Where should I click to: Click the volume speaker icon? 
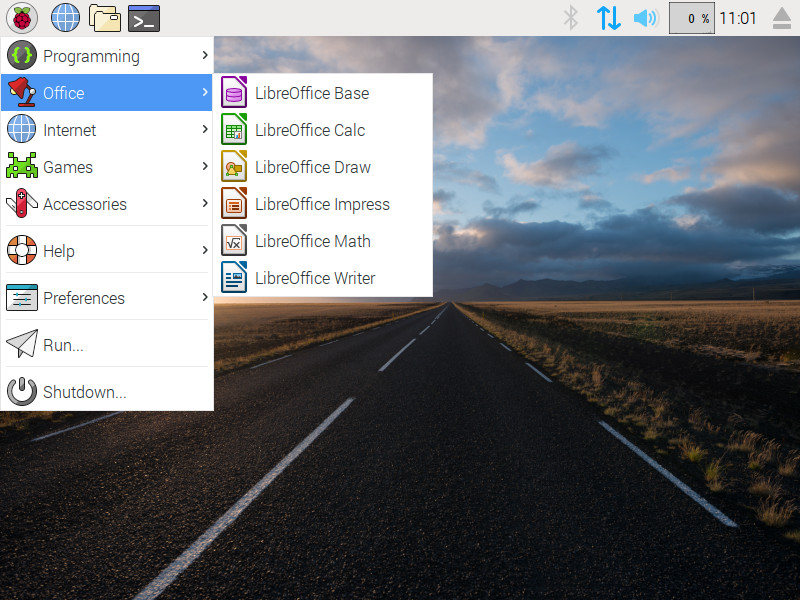(x=646, y=18)
